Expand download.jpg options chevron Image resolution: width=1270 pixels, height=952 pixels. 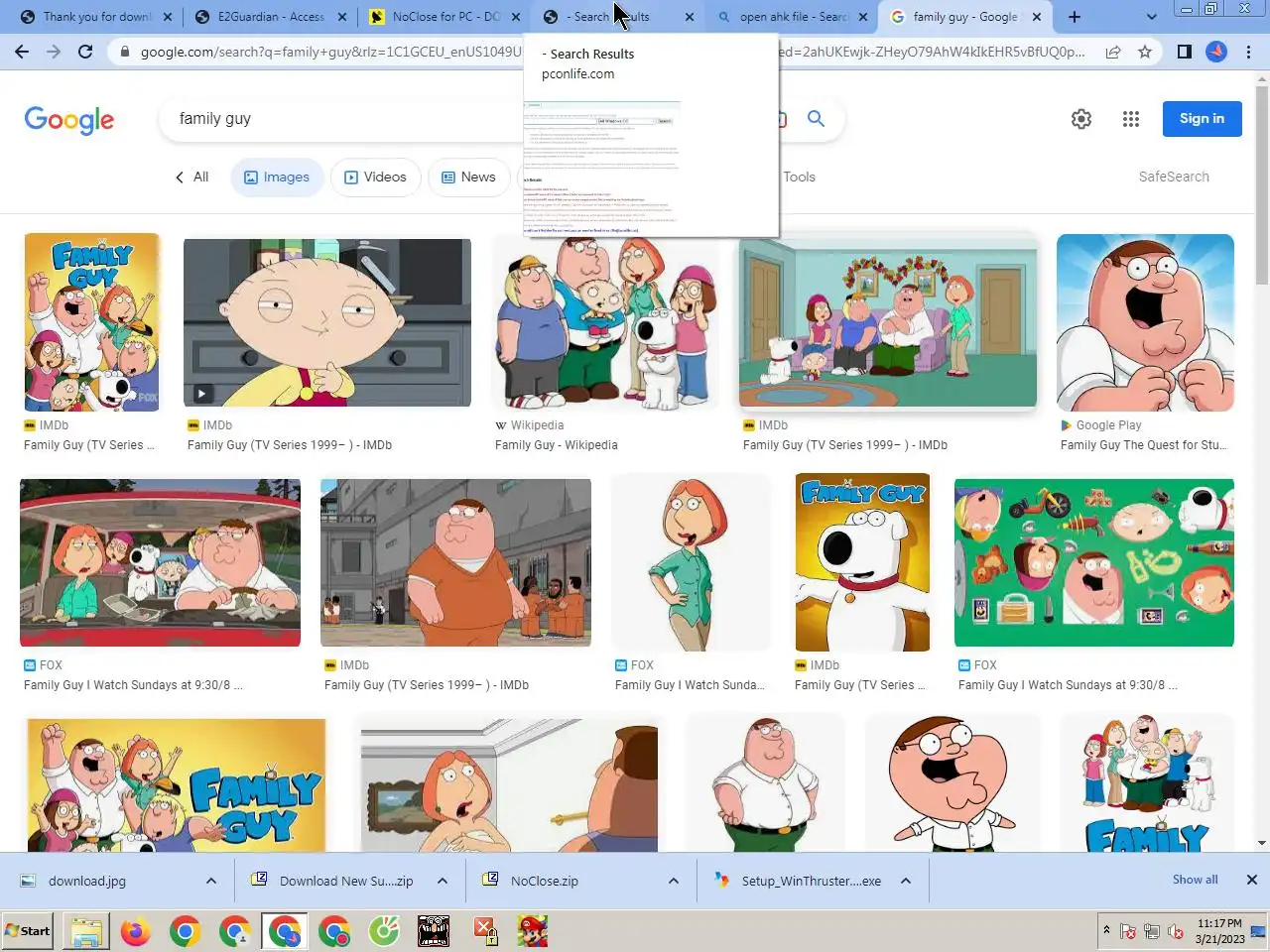pyautogui.click(x=210, y=881)
